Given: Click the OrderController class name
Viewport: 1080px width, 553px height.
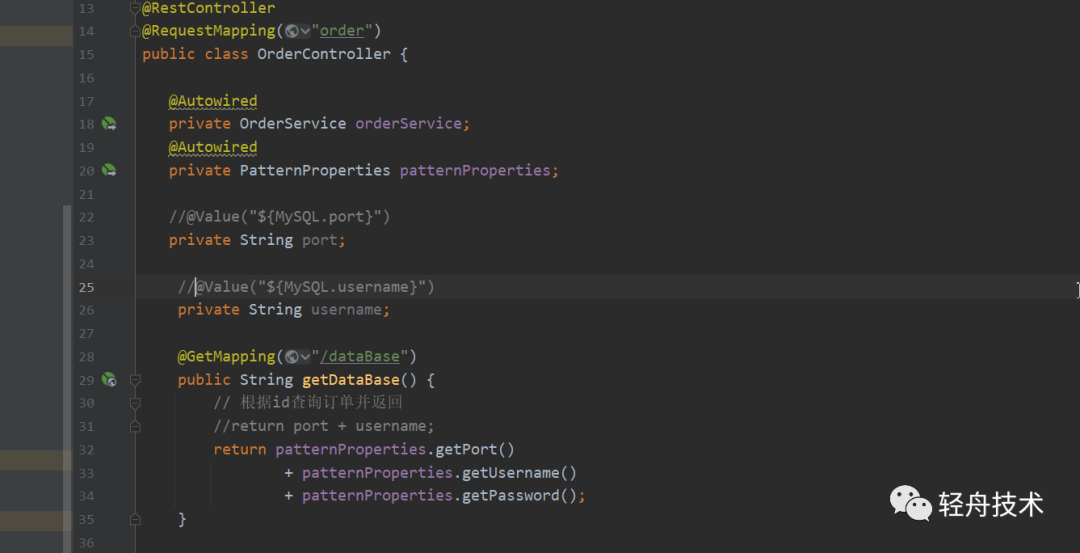Looking at the screenshot, I should pyautogui.click(x=324, y=54).
